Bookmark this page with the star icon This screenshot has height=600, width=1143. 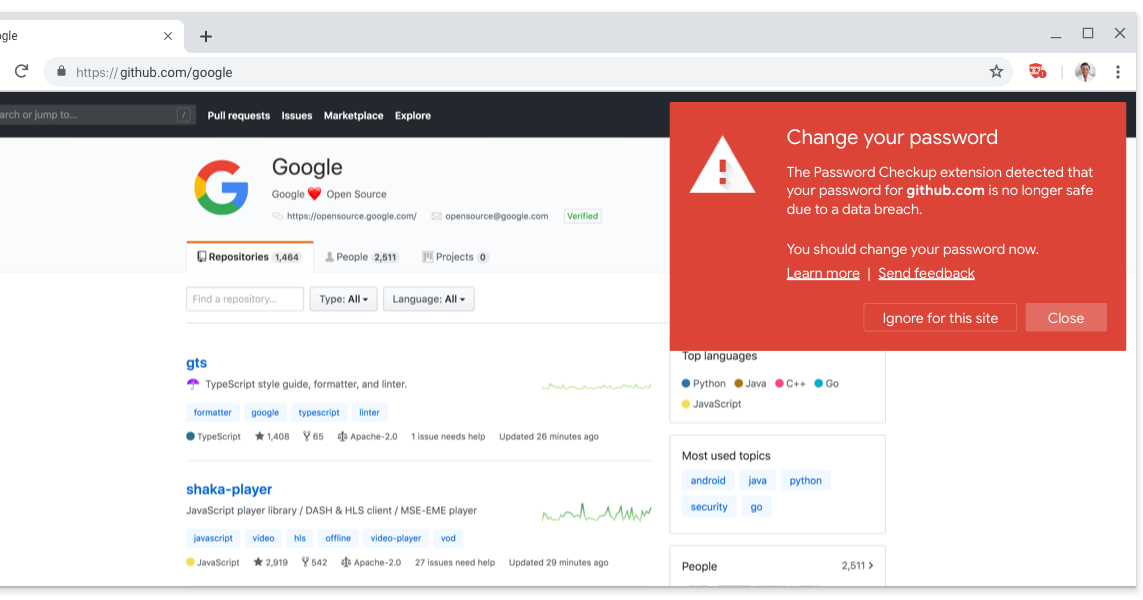(x=996, y=71)
